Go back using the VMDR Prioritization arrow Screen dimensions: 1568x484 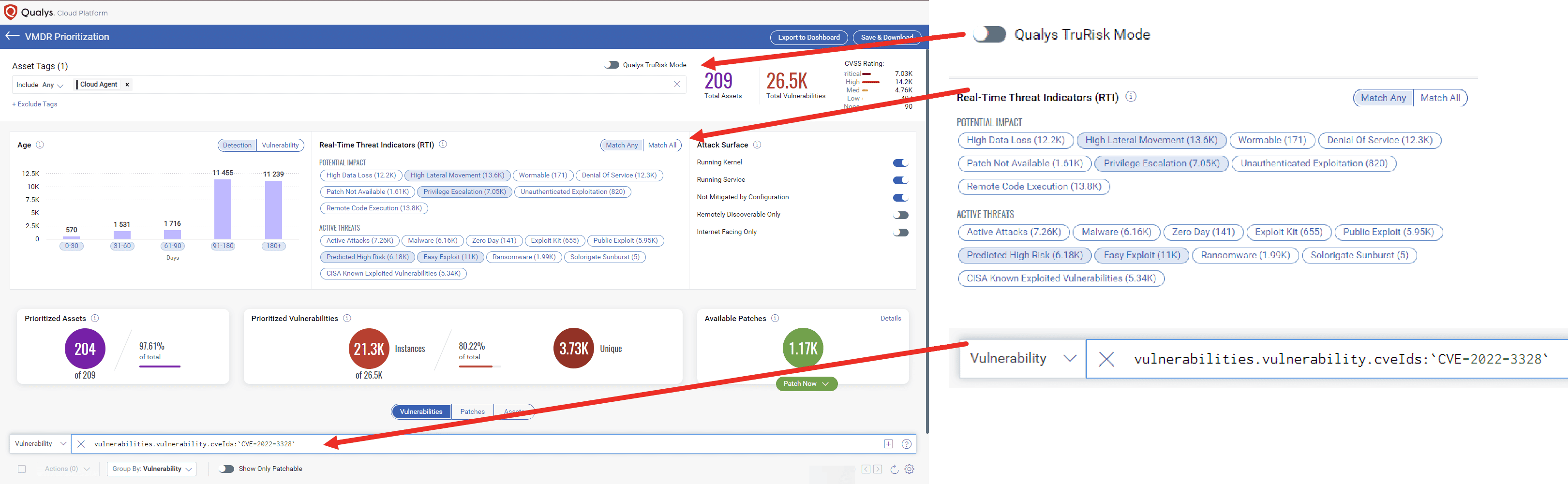coord(13,36)
